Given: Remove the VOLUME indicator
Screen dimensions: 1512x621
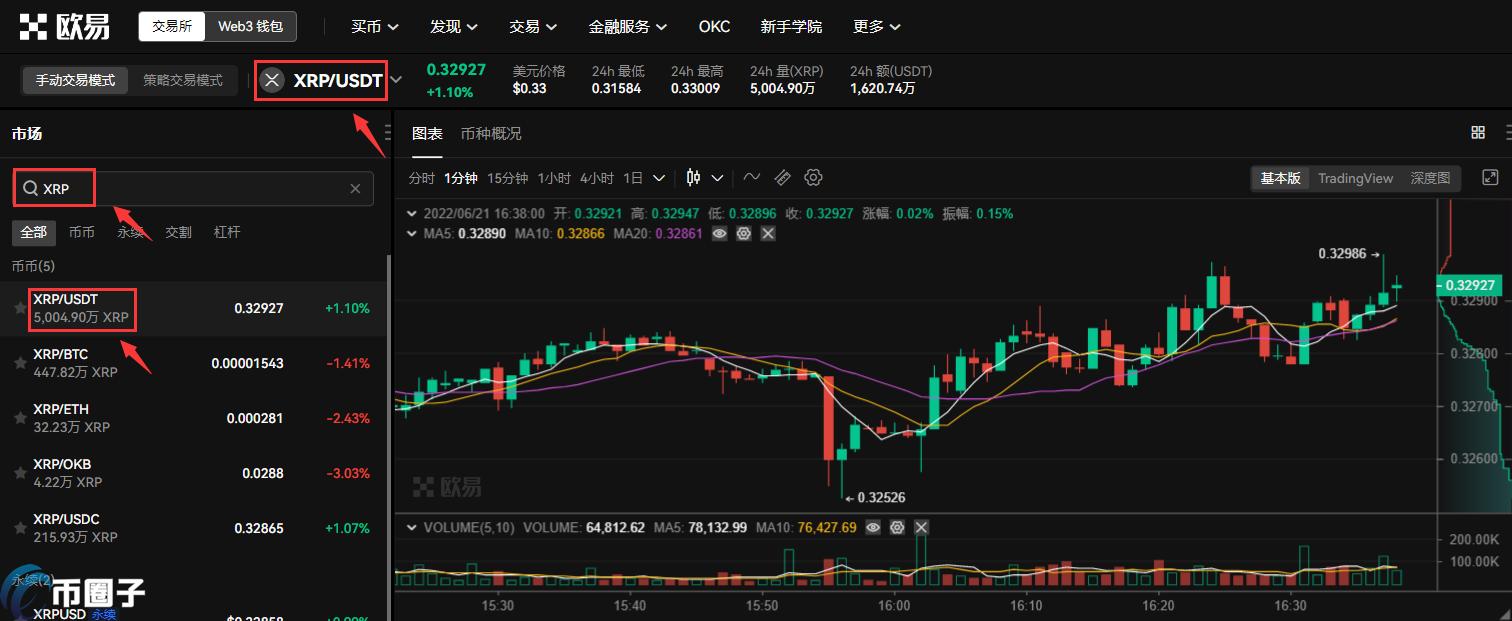Looking at the screenshot, I should click(921, 527).
